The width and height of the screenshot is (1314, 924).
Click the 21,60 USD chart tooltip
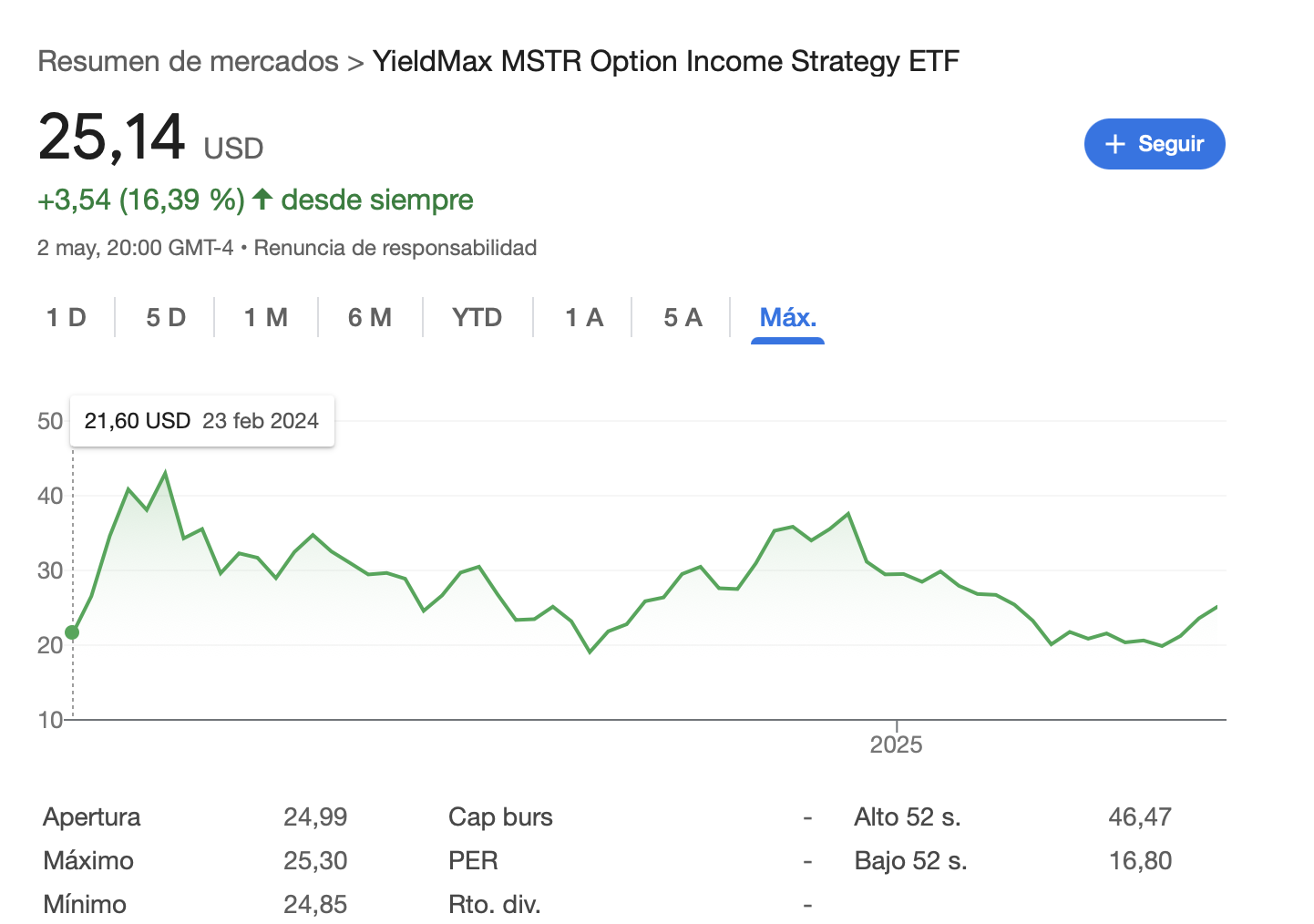click(x=202, y=421)
